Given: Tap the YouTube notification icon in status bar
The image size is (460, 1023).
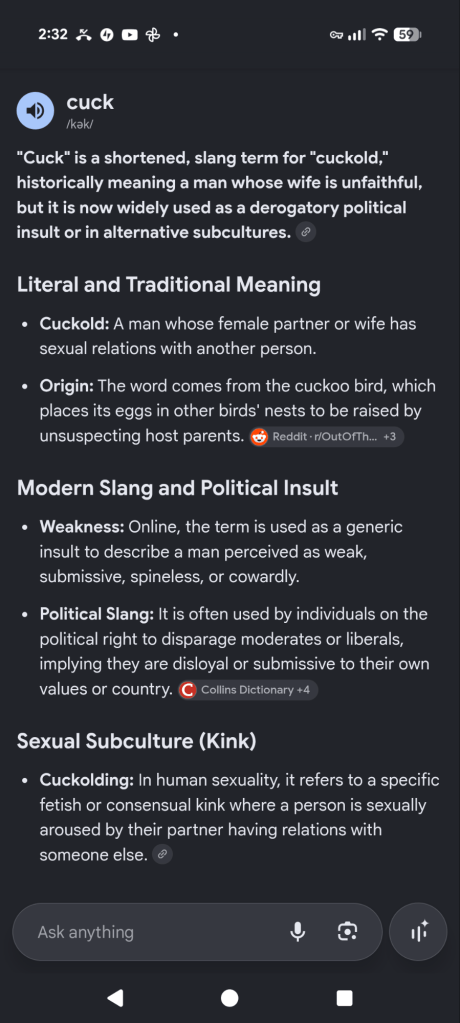Looking at the screenshot, I should pos(130,35).
